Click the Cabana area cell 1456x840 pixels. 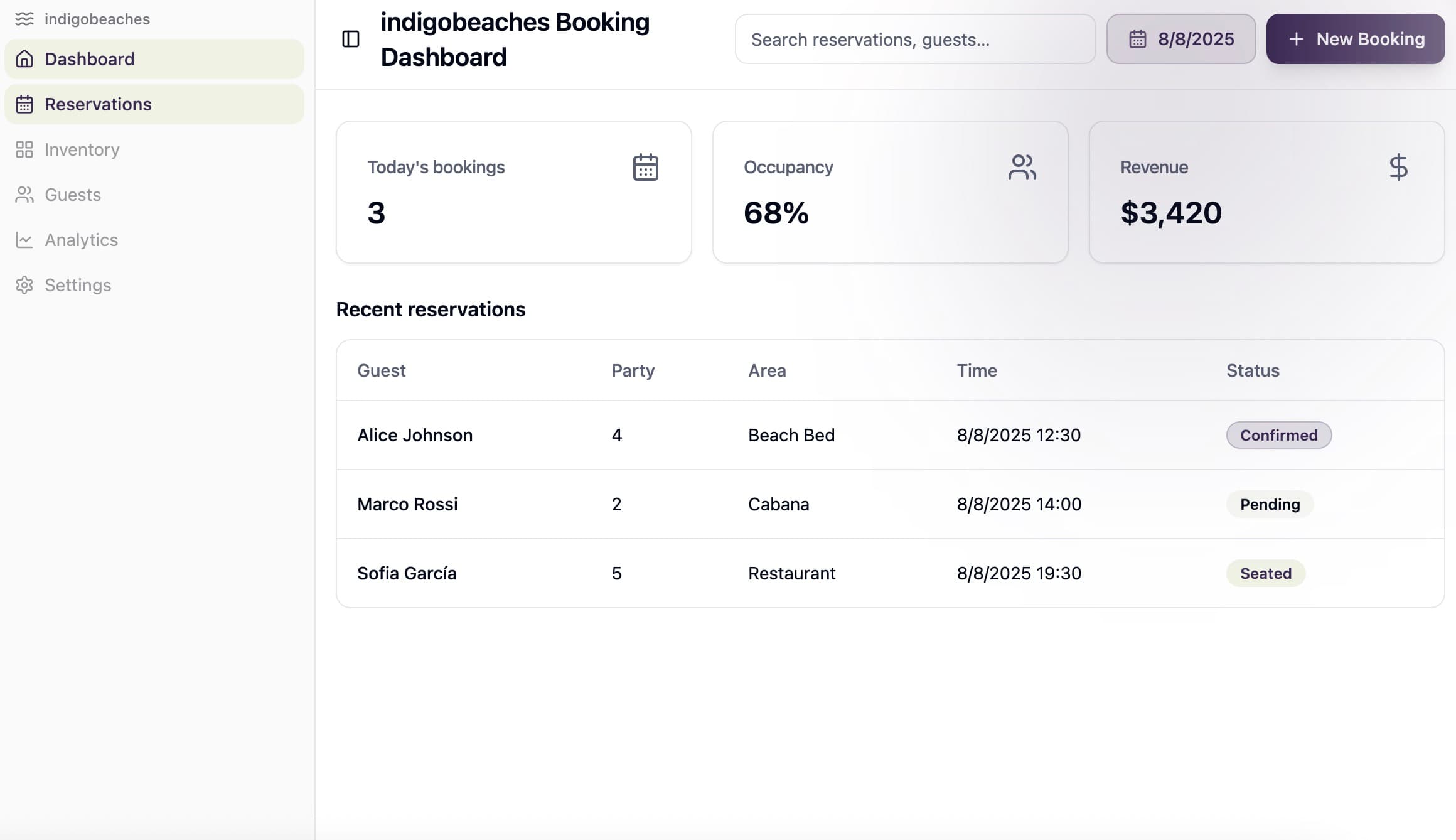(x=778, y=504)
